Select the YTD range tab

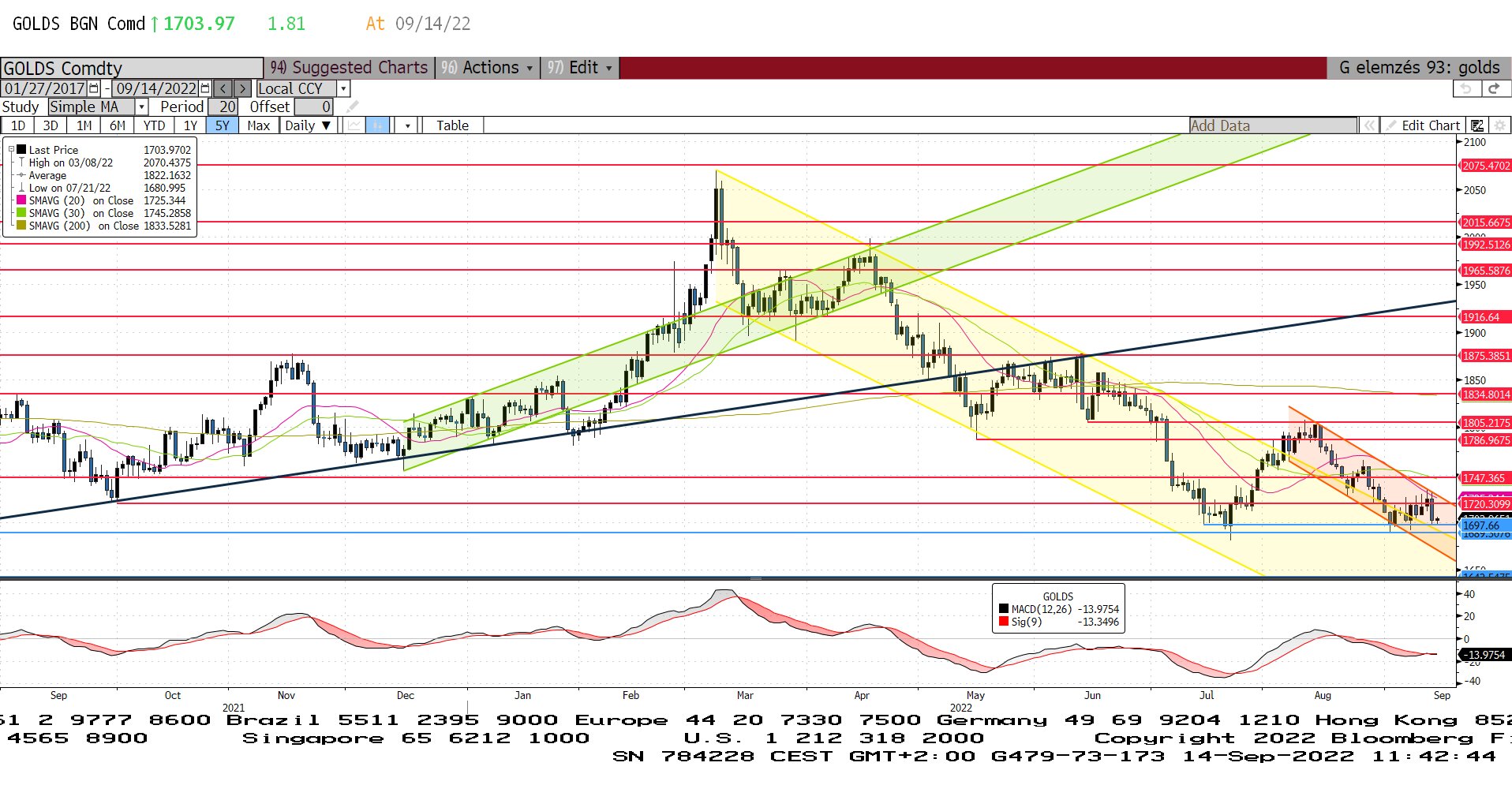tap(154, 125)
